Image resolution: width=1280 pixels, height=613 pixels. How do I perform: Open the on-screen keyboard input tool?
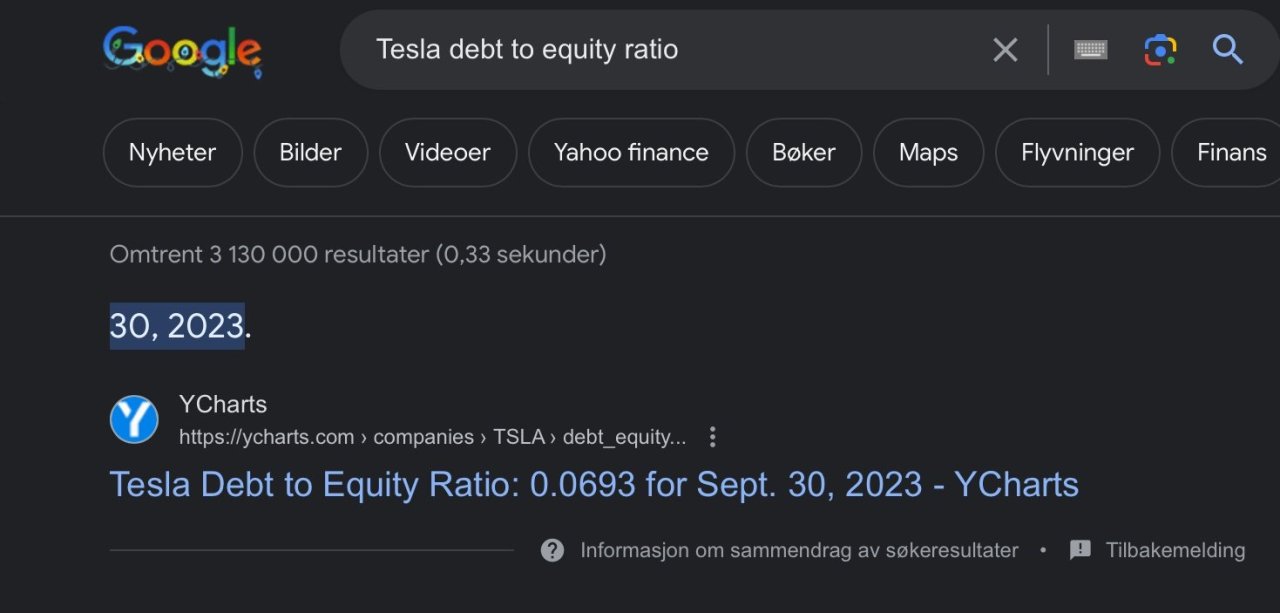pos(1090,49)
